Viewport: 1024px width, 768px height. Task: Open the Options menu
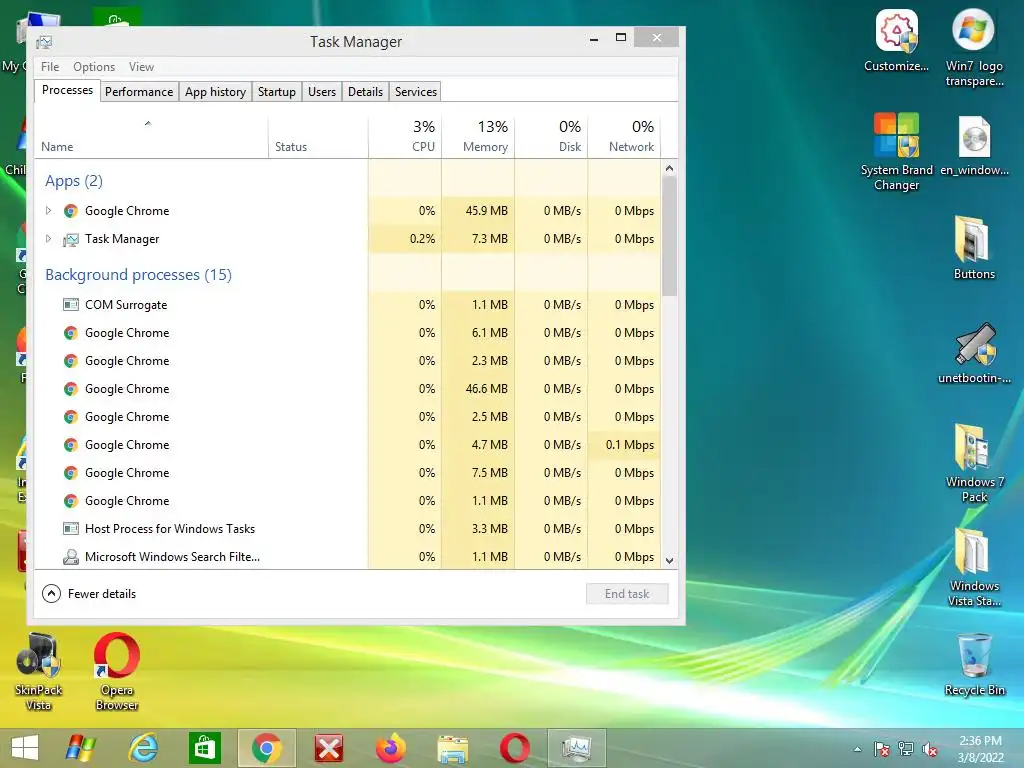93,67
